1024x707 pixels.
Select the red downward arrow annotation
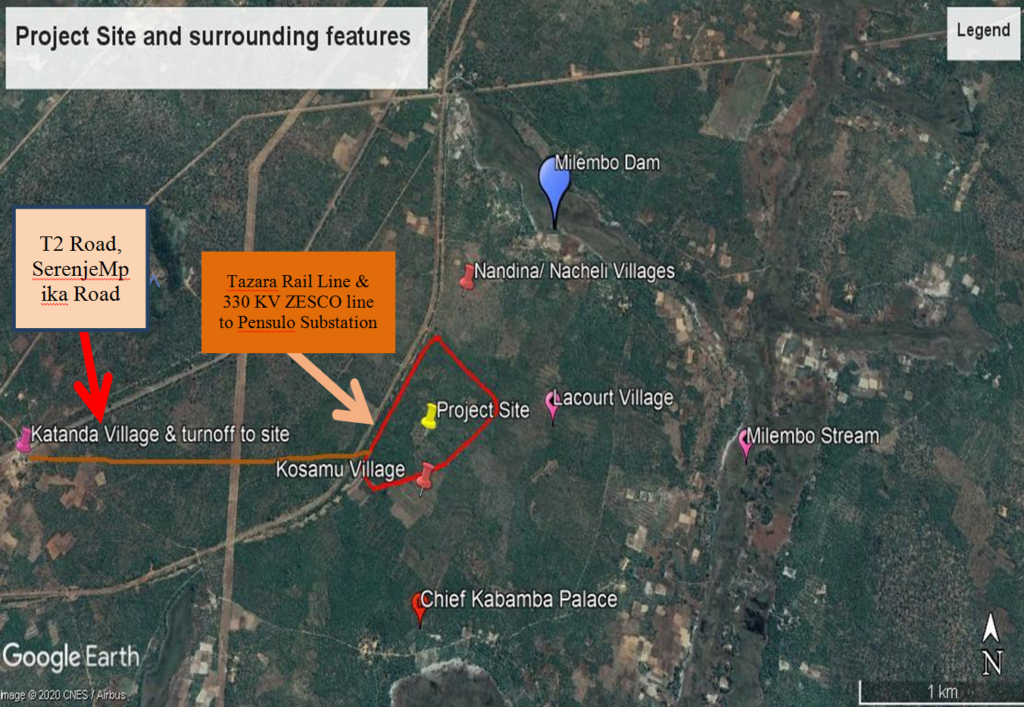click(93, 377)
